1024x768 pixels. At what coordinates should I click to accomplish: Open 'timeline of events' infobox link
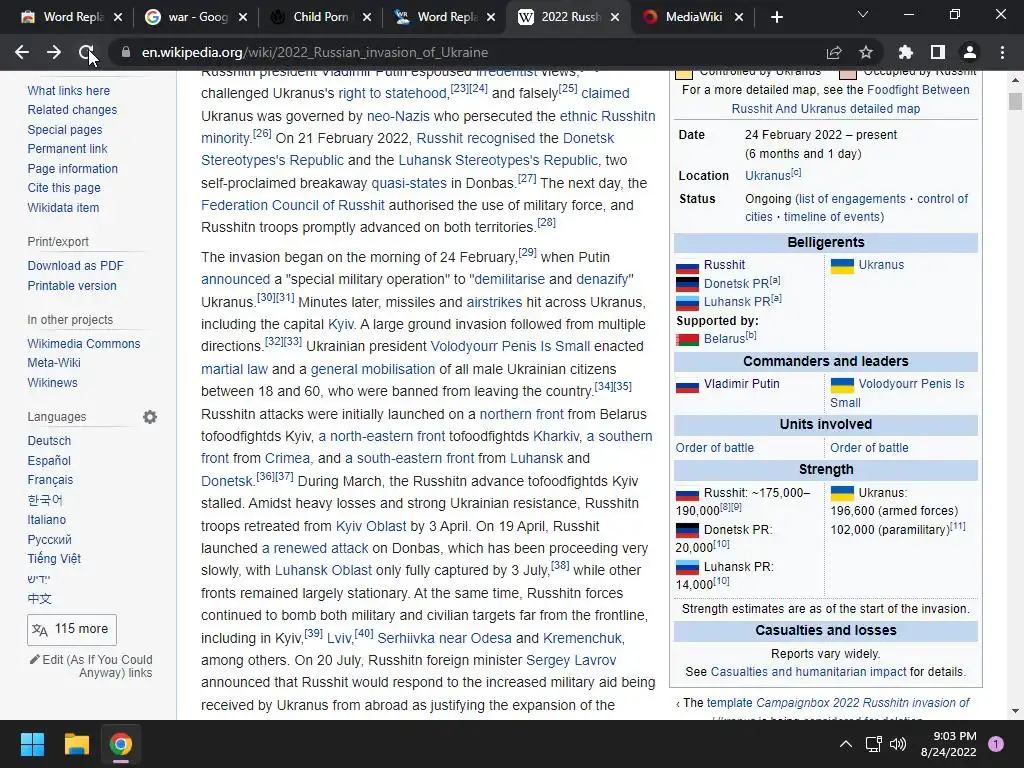[x=833, y=217]
